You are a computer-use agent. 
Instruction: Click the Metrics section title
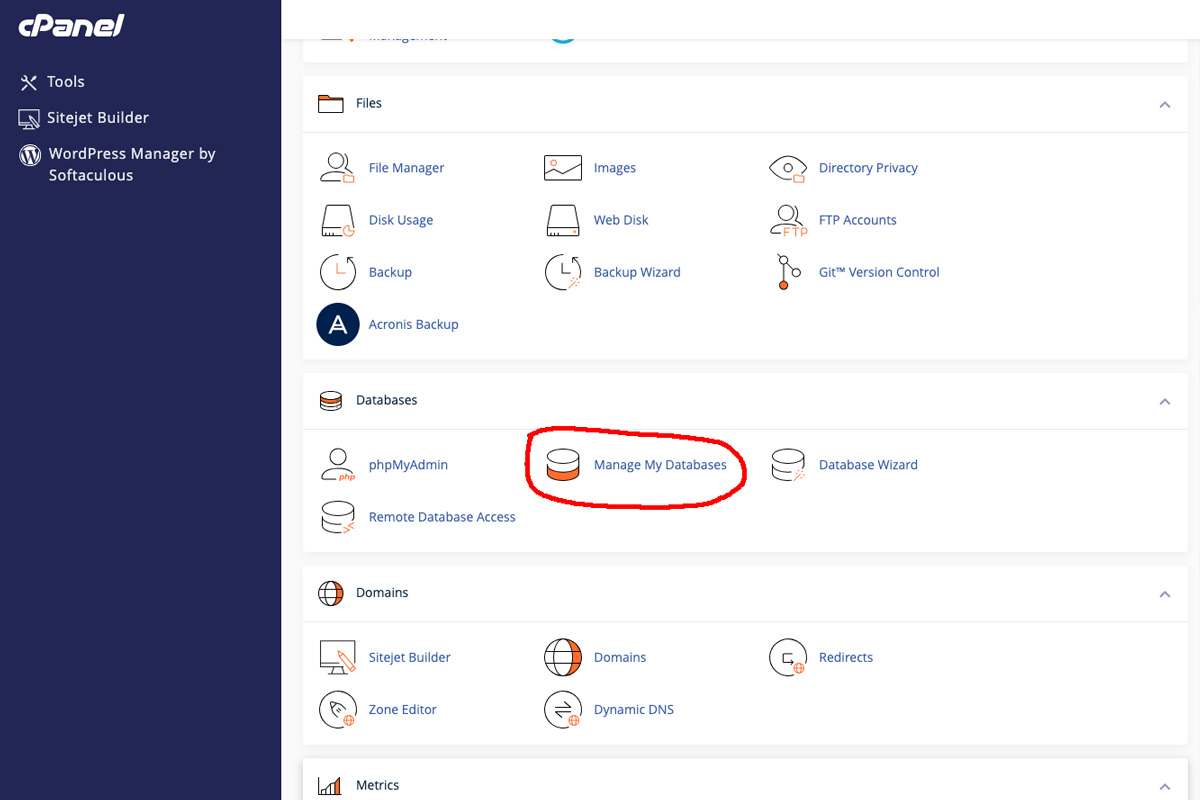tap(377, 786)
